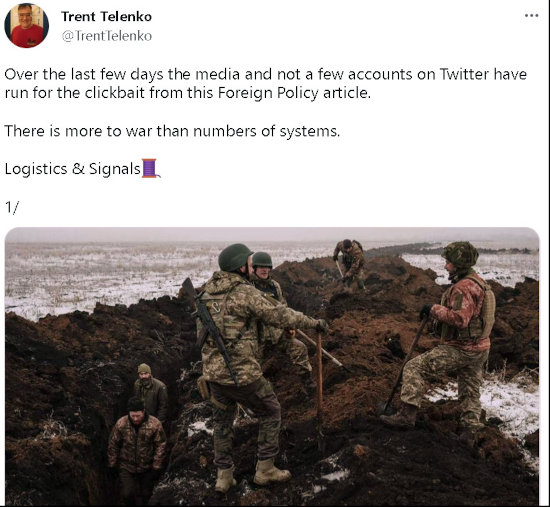Click the "1/" thread counter text

tap(11, 207)
